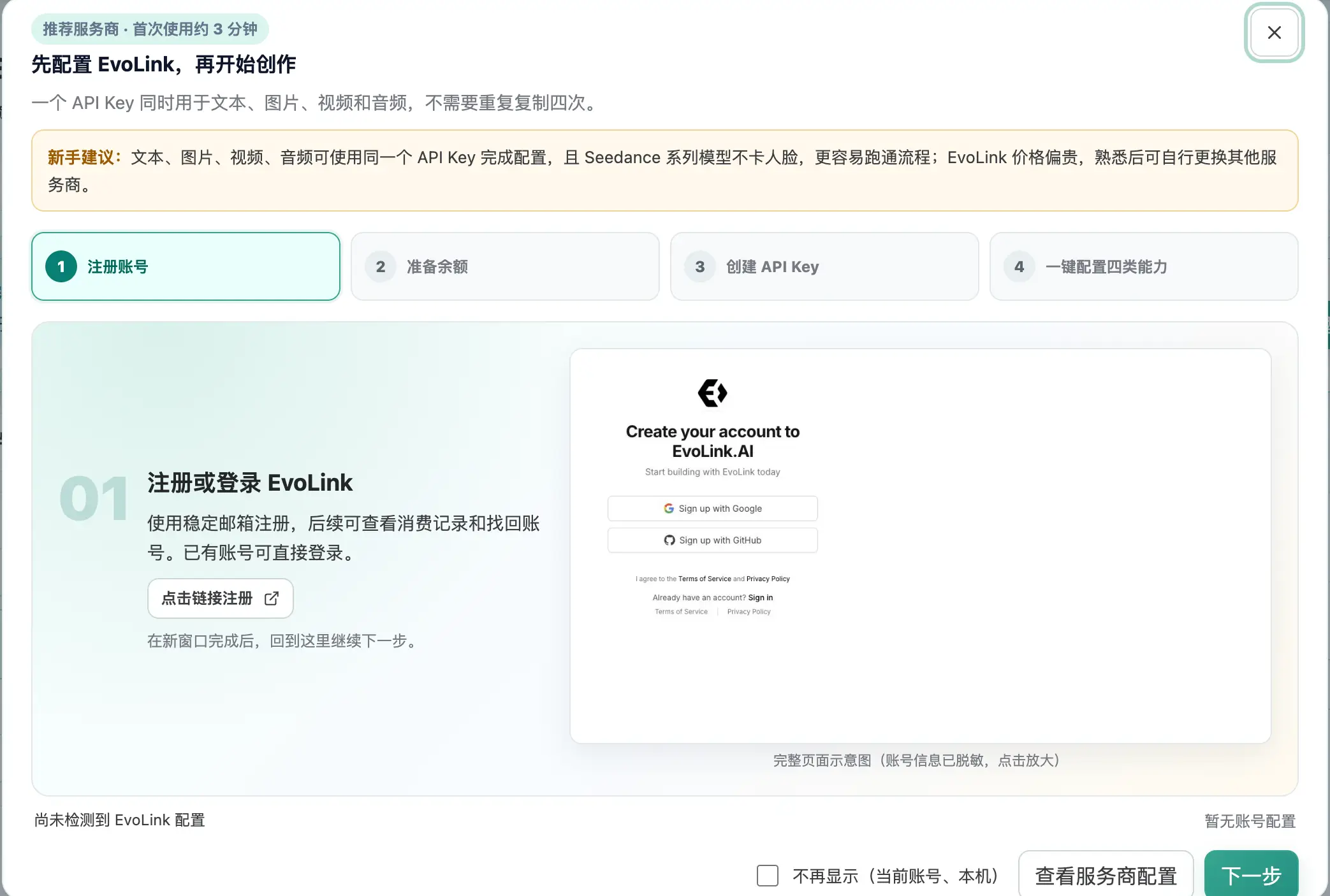Switch to step 2 准备余额 tab

click(505, 266)
